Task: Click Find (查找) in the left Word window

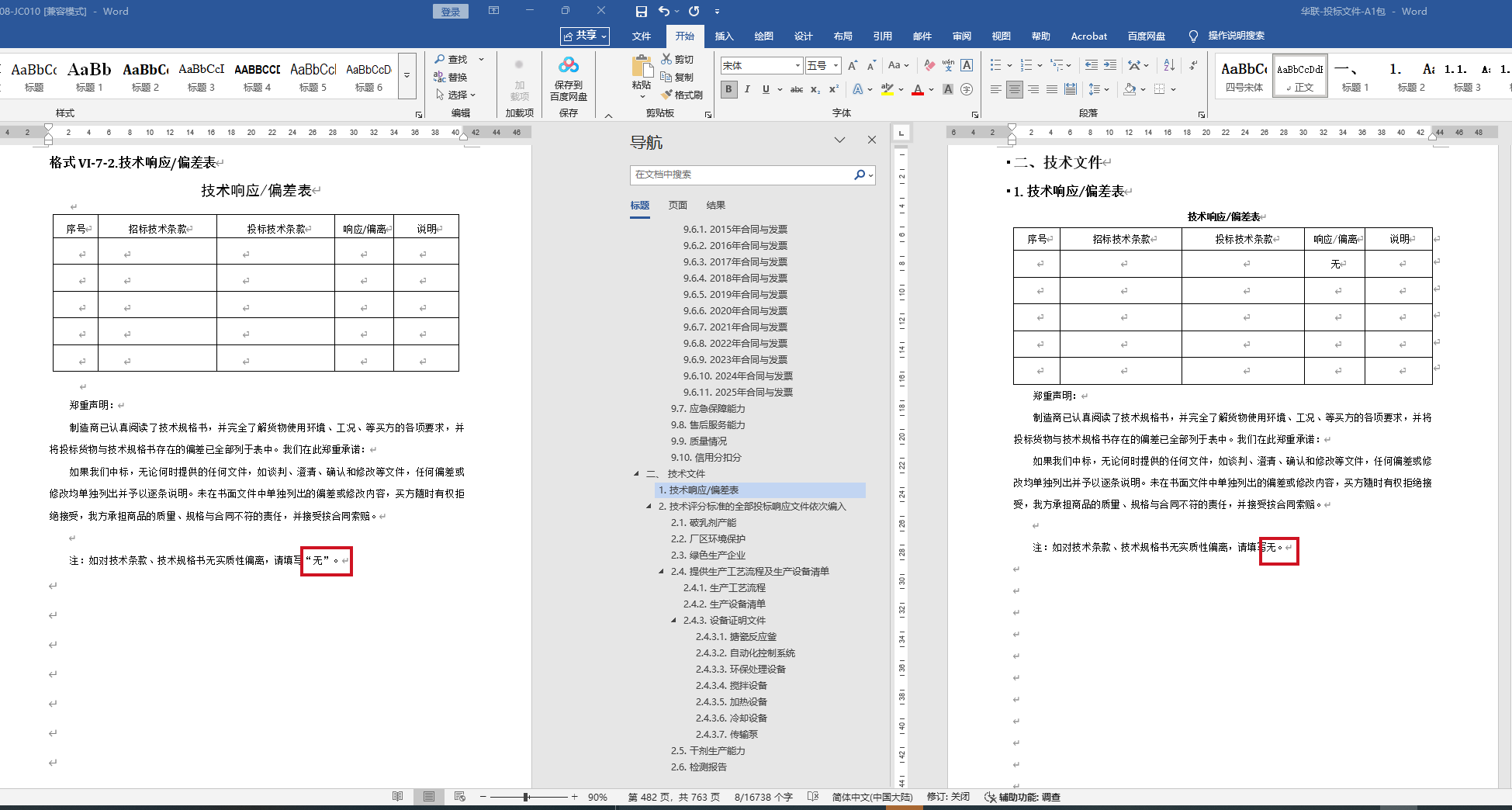Action: click(x=452, y=59)
